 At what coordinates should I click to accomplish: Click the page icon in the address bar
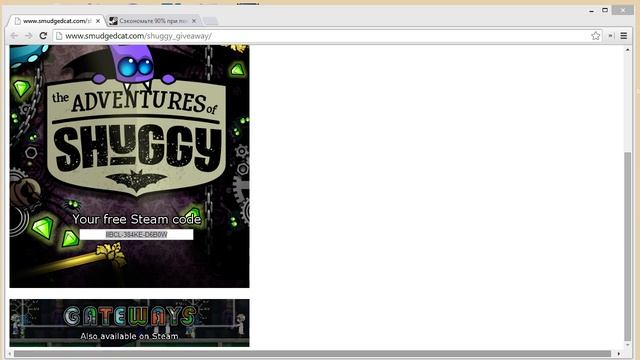pyautogui.click(x=59, y=36)
